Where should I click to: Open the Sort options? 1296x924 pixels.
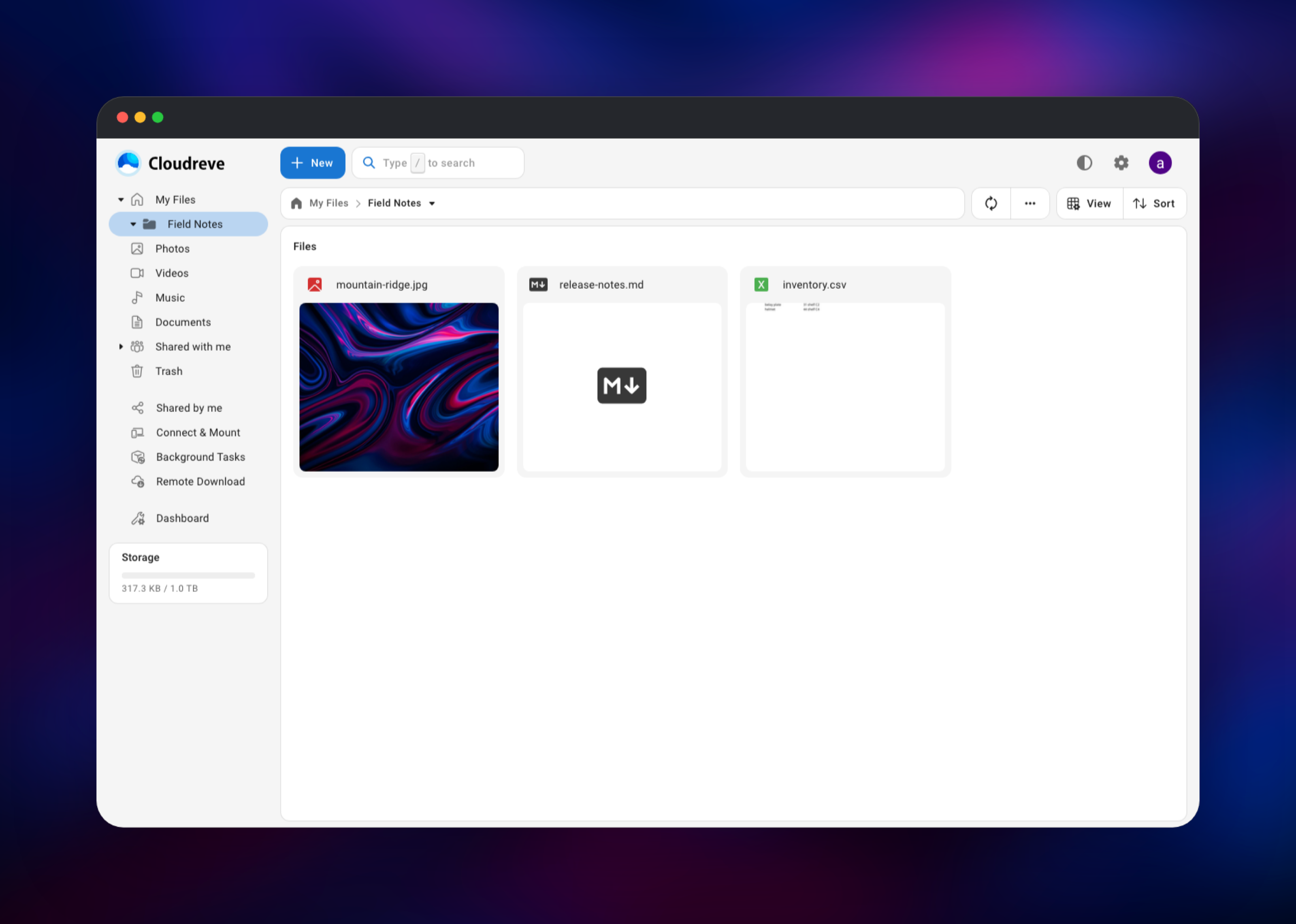click(x=1154, y=203)
